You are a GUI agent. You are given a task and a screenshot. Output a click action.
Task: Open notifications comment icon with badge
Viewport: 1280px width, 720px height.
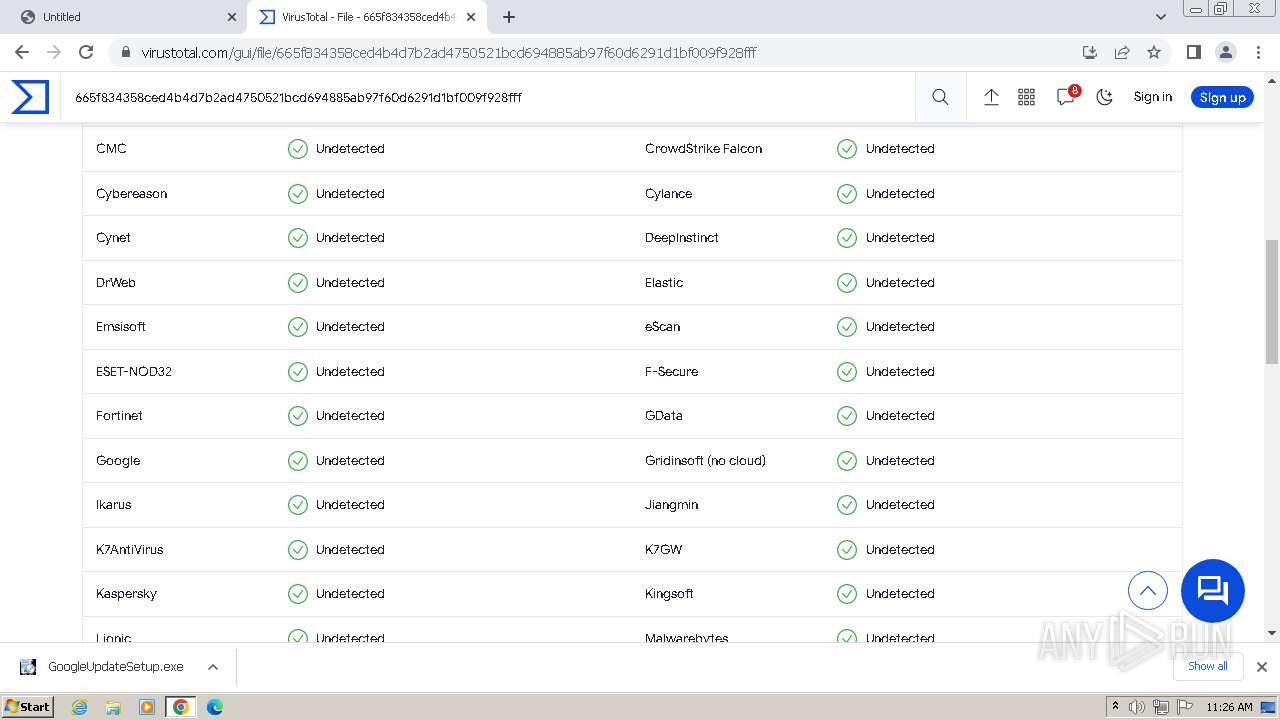1066,97
